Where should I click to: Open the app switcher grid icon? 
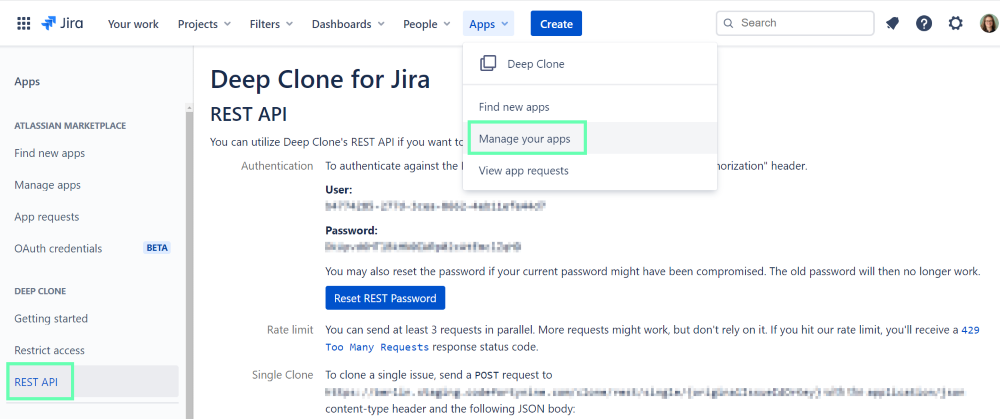24,23
